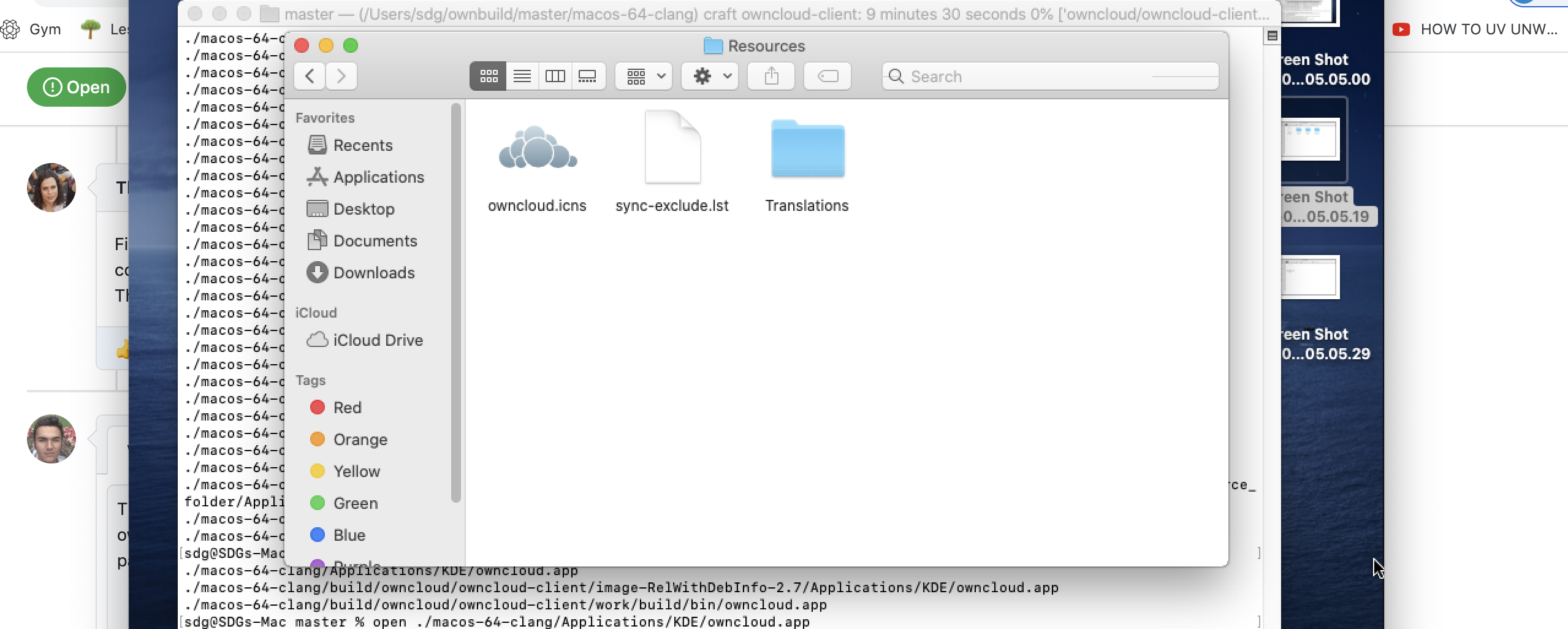Click the Terminal window title bar text
The image size is (1568, 629).
click(x=777, y=14)
